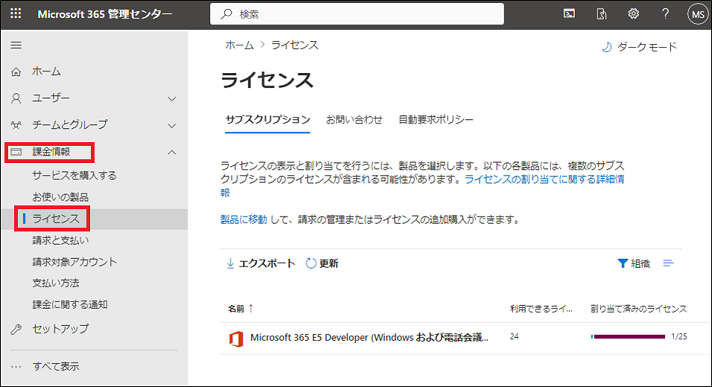This screenshot has height=387, width=712.
Task: Sort by the 名前 column header
Action: click(240, 309)
